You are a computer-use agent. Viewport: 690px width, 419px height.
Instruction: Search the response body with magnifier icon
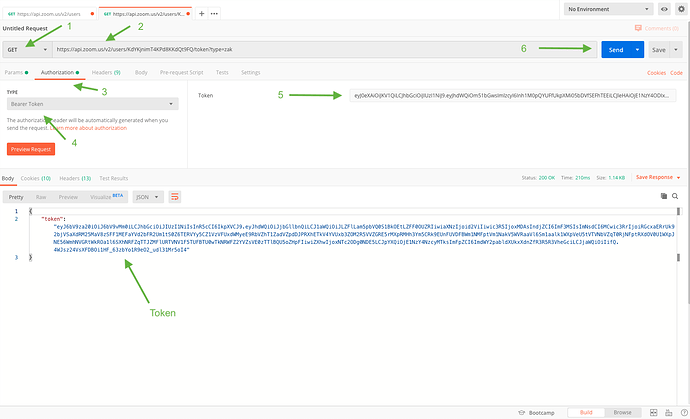tap(675, 196)
